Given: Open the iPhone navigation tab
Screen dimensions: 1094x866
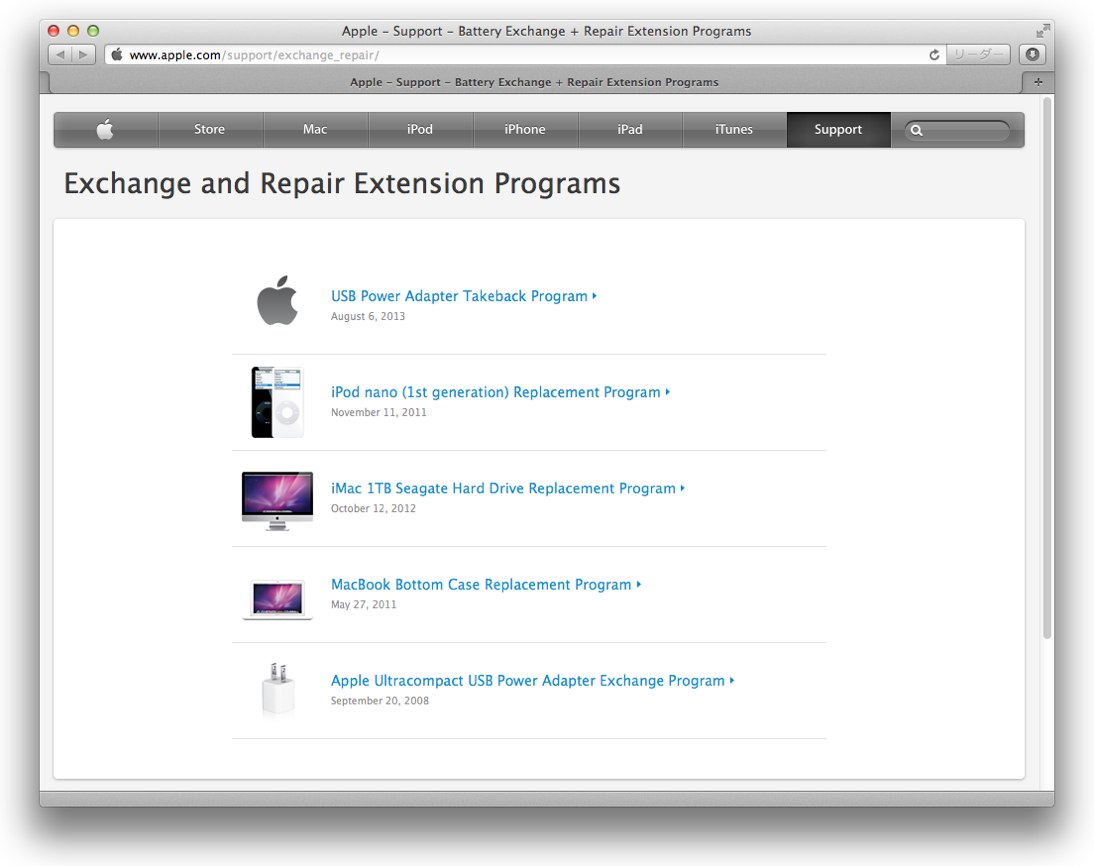Looking at the screenshot, I should (x=525, y=129).
